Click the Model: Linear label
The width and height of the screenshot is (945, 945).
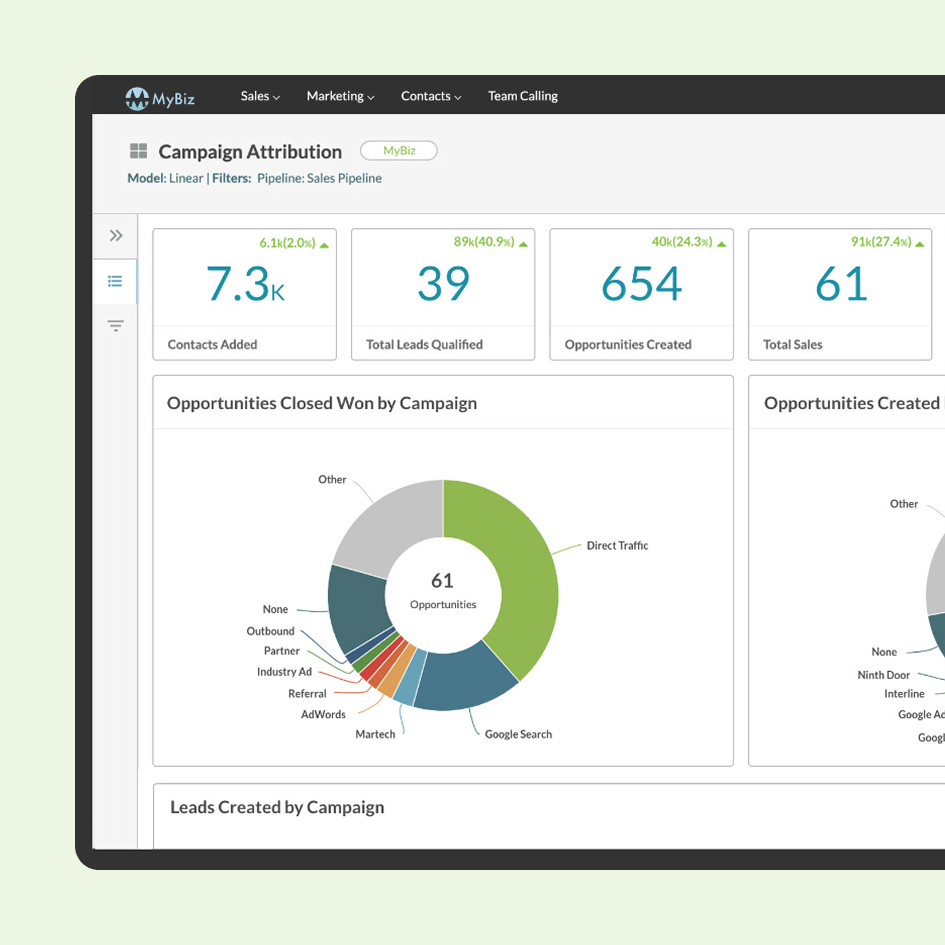click(165, 179)
